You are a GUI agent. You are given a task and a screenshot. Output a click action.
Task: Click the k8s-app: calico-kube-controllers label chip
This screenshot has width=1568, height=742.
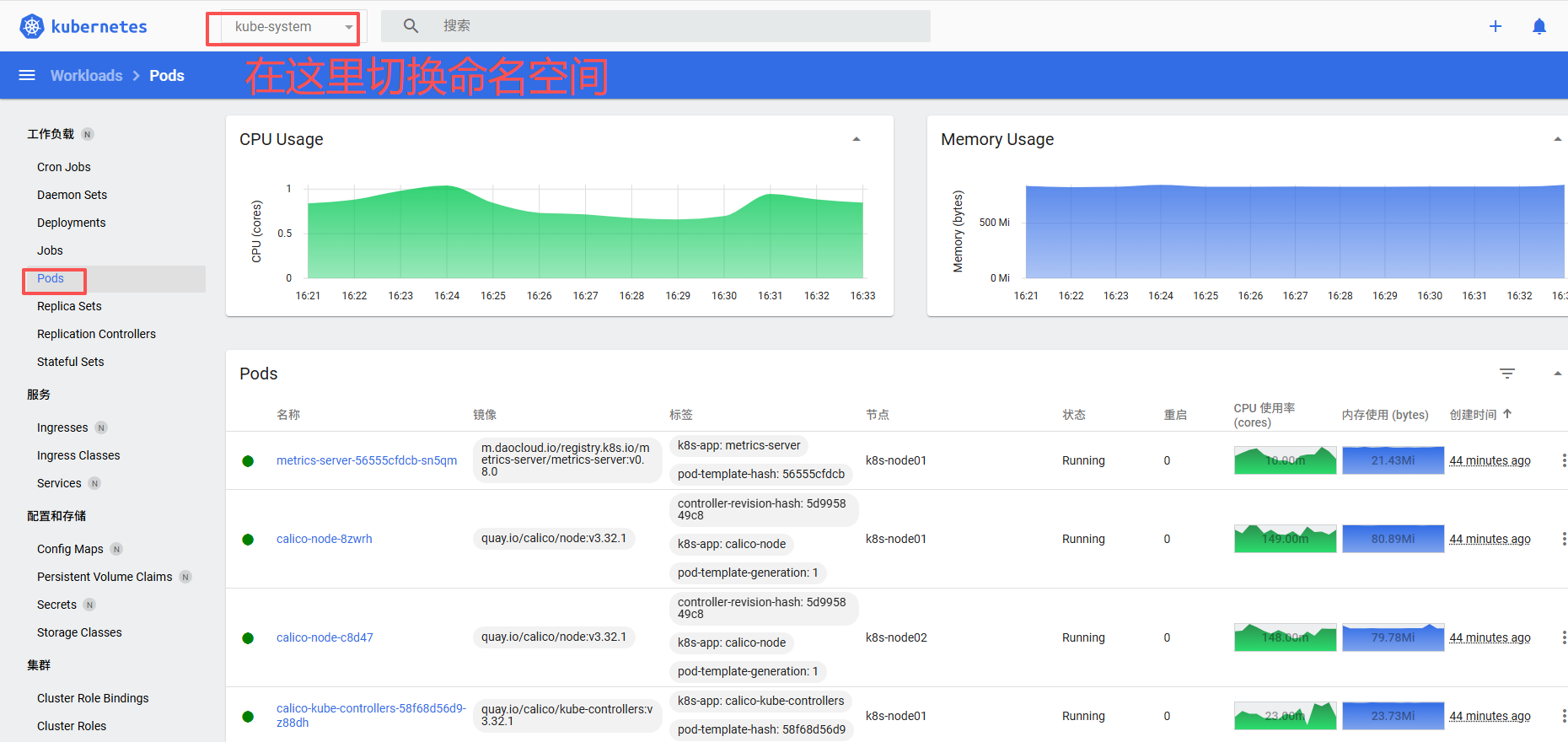[761, 701]
